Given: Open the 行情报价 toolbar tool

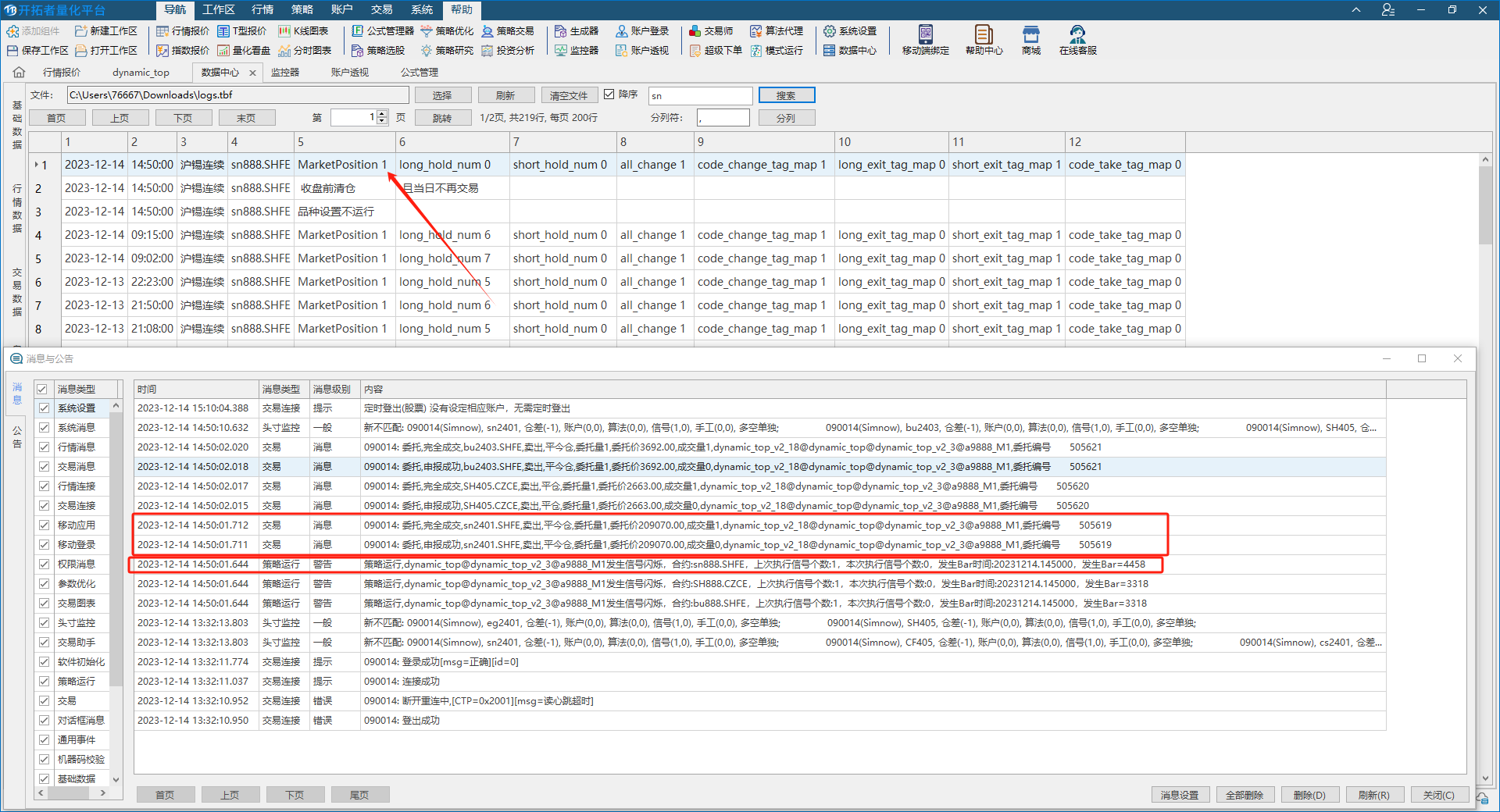Looking at the screenshot, I should (x=183, y=31).
